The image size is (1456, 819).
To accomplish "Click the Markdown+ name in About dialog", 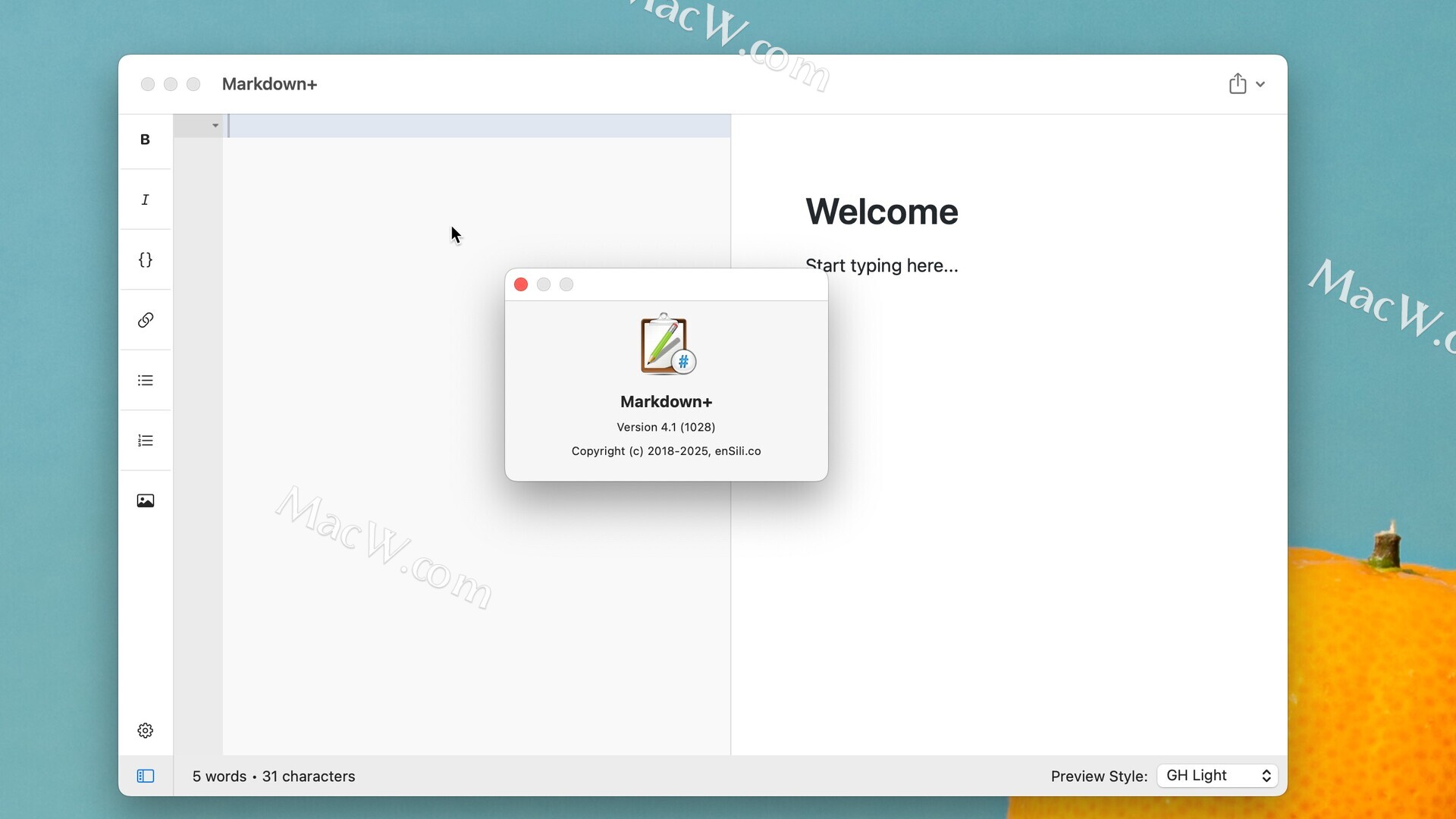I will coord(666,402).
